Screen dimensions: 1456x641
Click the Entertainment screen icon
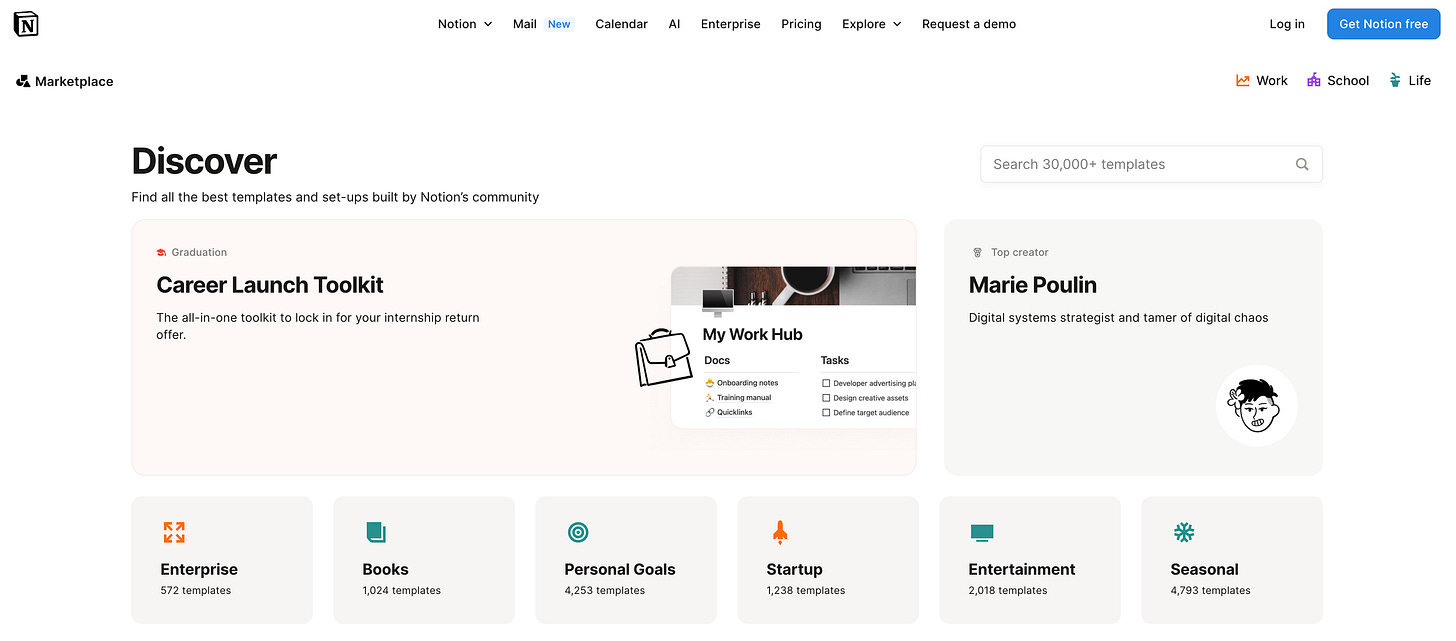point(982,533)
